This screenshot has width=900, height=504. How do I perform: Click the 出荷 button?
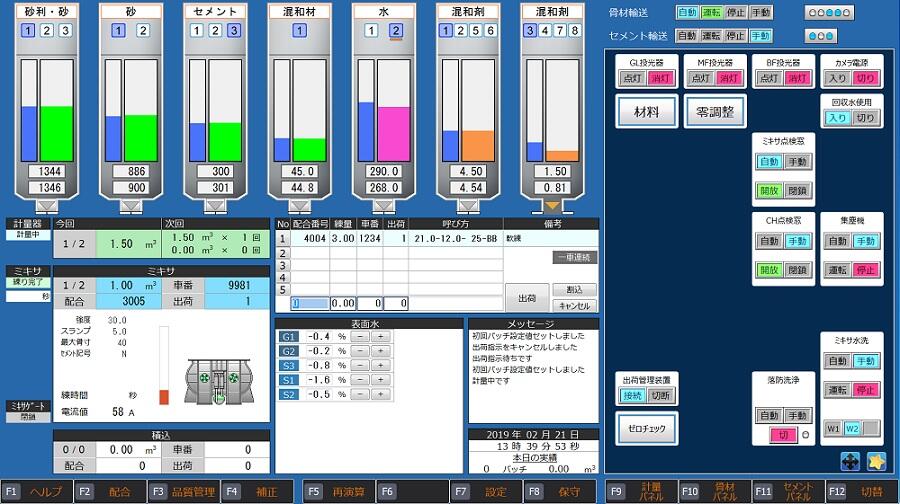(526, 297)
